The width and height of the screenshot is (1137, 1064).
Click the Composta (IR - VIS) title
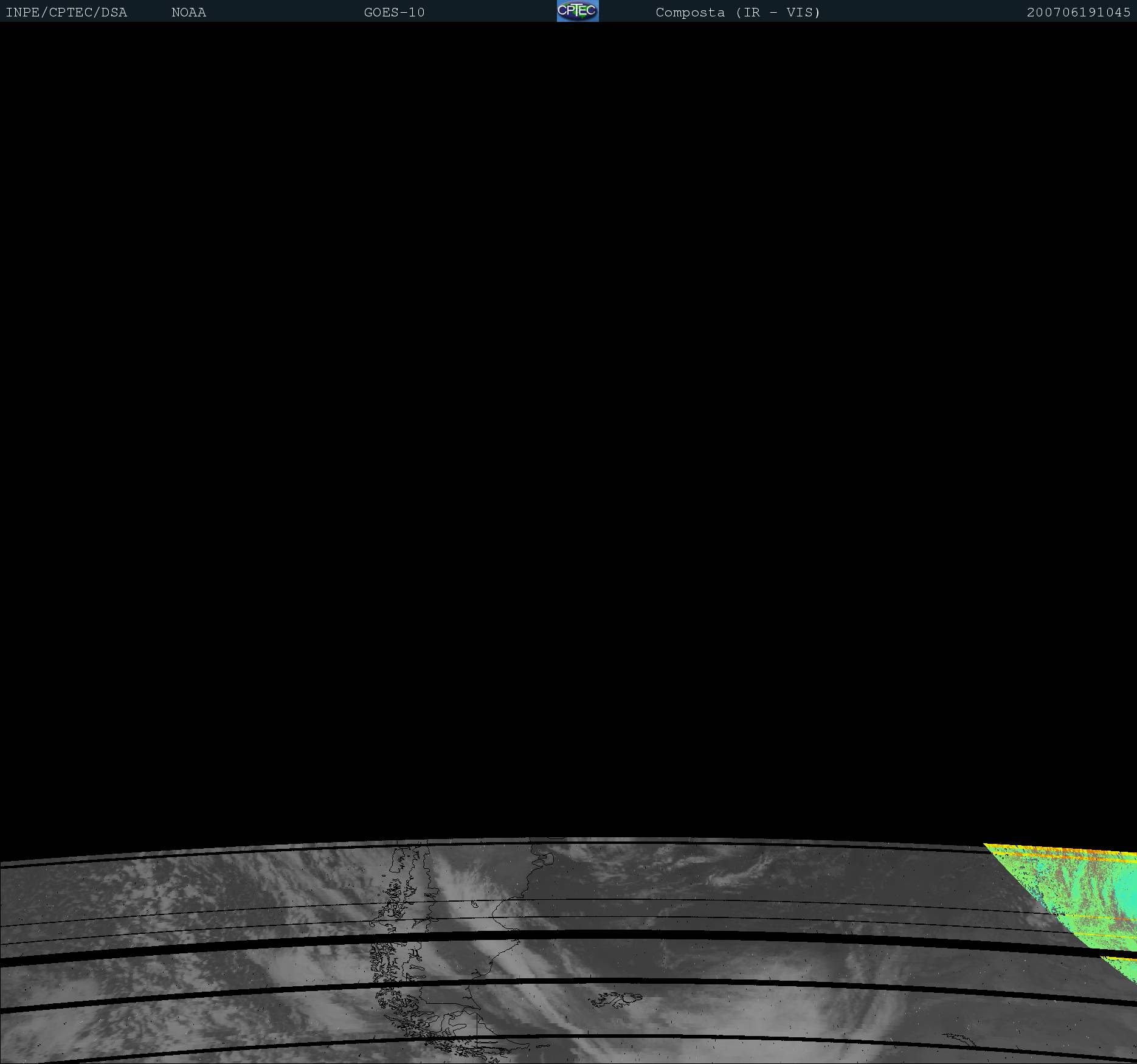[x=738, y=12]
